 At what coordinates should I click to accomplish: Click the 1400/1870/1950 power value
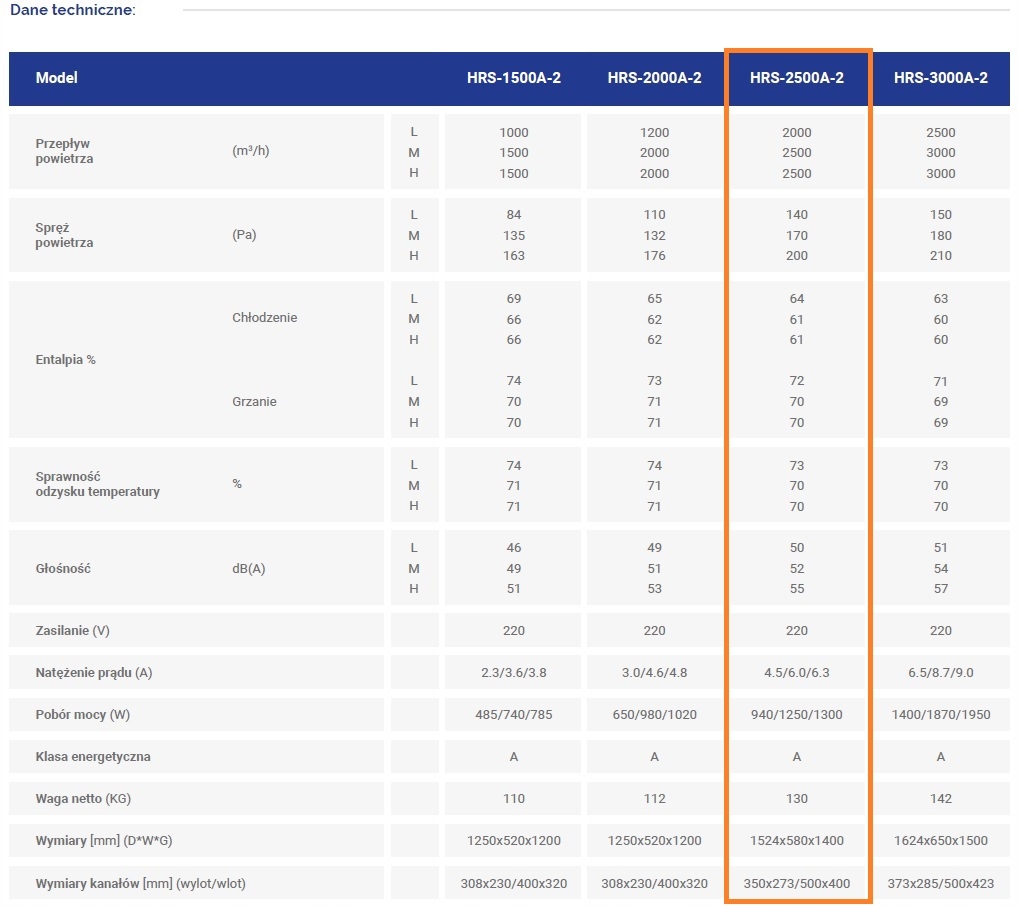(x=940, y=715)
